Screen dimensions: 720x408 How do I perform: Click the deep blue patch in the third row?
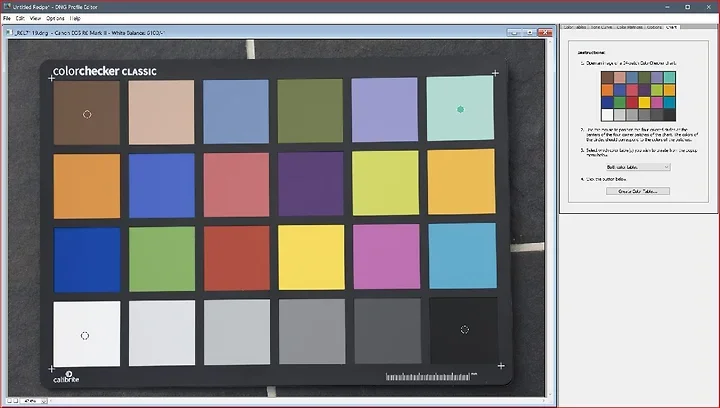pyautogui.click(x=87, y=260)
